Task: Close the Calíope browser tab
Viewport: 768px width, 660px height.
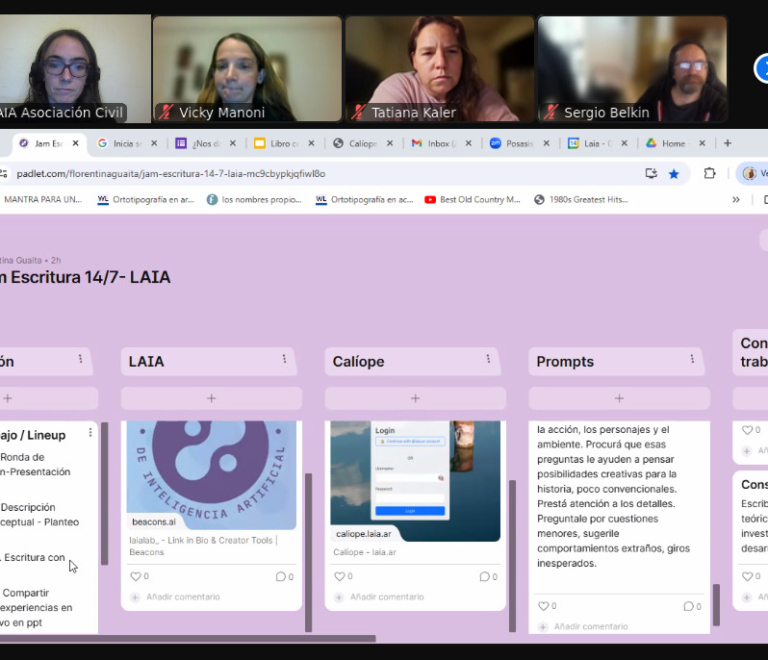Action: pos(390,143)
